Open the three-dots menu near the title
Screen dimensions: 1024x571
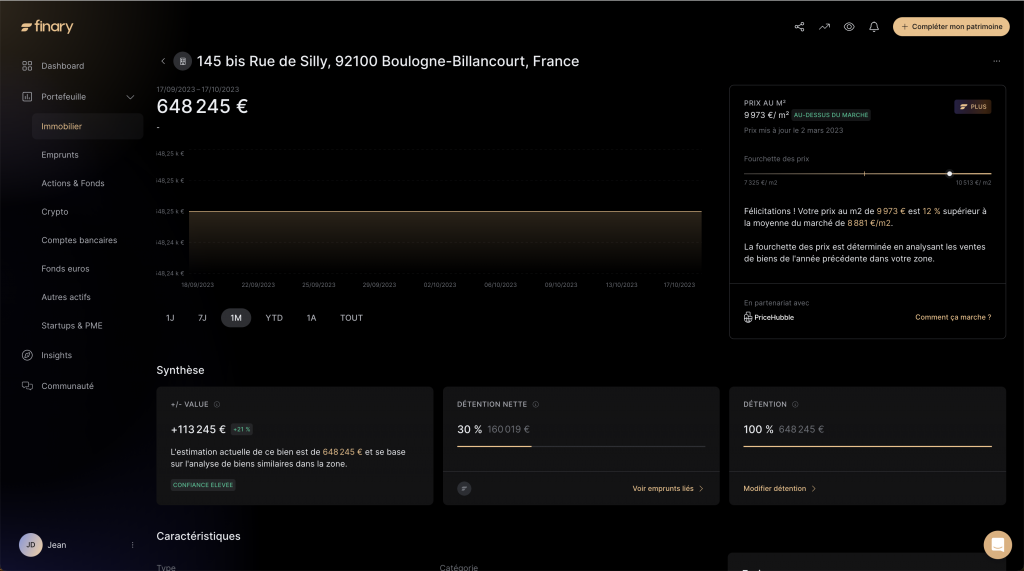[x=997, y=61]
